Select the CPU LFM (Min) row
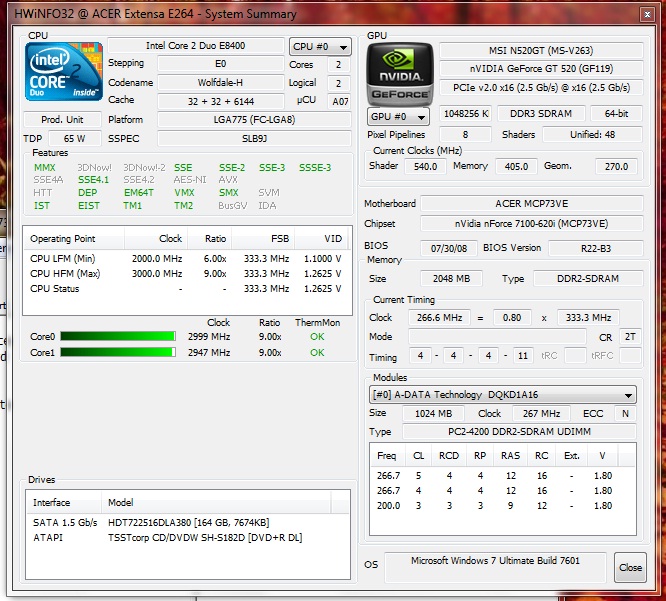This screenshot has height=601, width=666. point(186,259)
